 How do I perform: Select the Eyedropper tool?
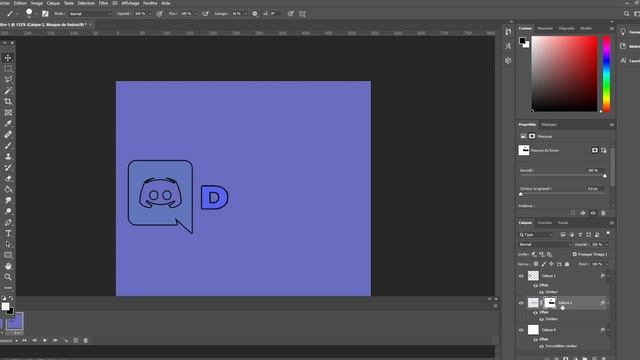8,124
